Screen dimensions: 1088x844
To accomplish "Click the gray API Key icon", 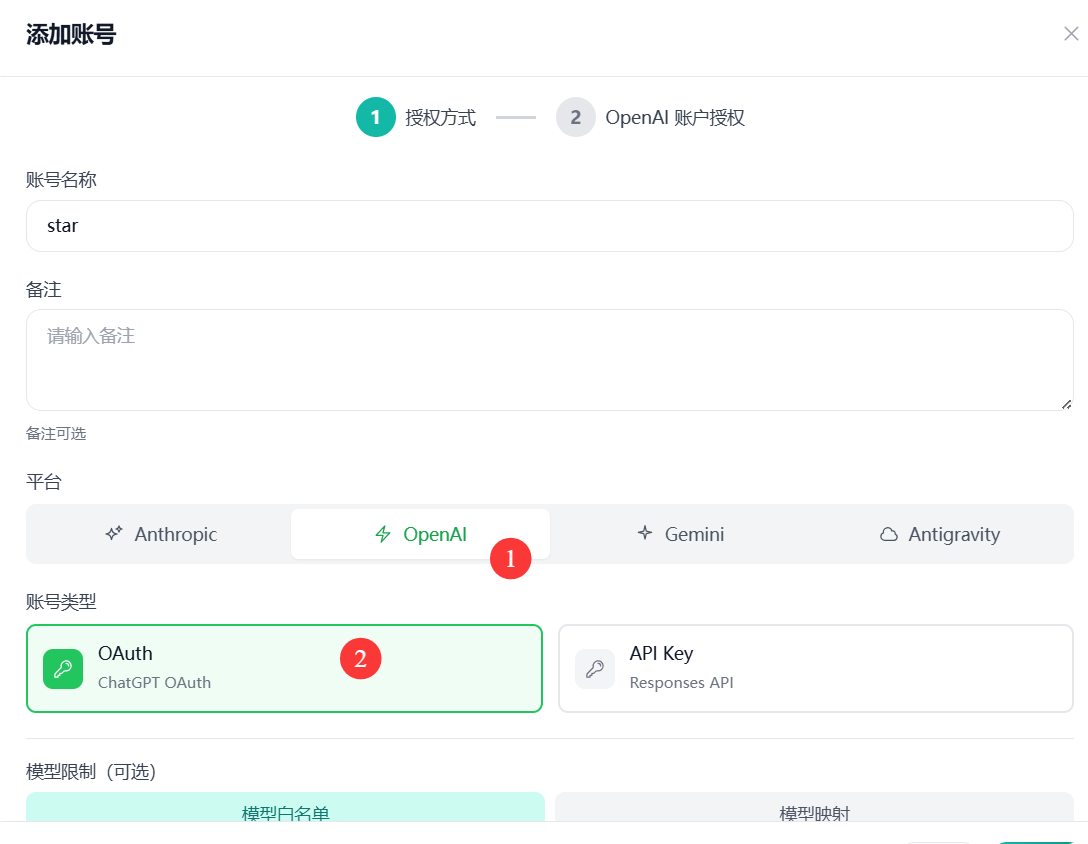I will (595, 669).
